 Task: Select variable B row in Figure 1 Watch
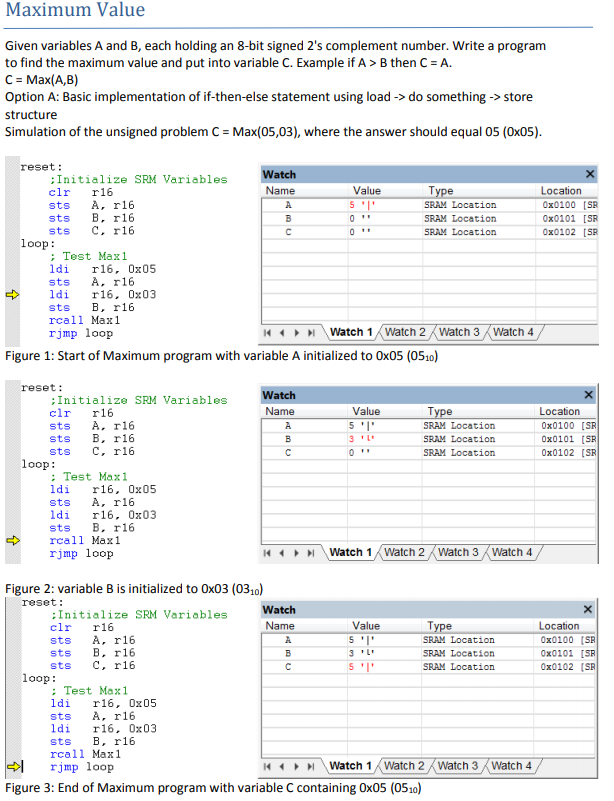[x=429, y=219]
